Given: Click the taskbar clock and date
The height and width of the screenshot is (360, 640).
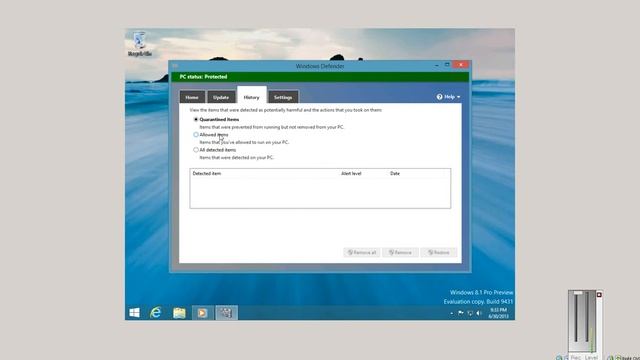Looking at the screenshot, I should [498, 313].
